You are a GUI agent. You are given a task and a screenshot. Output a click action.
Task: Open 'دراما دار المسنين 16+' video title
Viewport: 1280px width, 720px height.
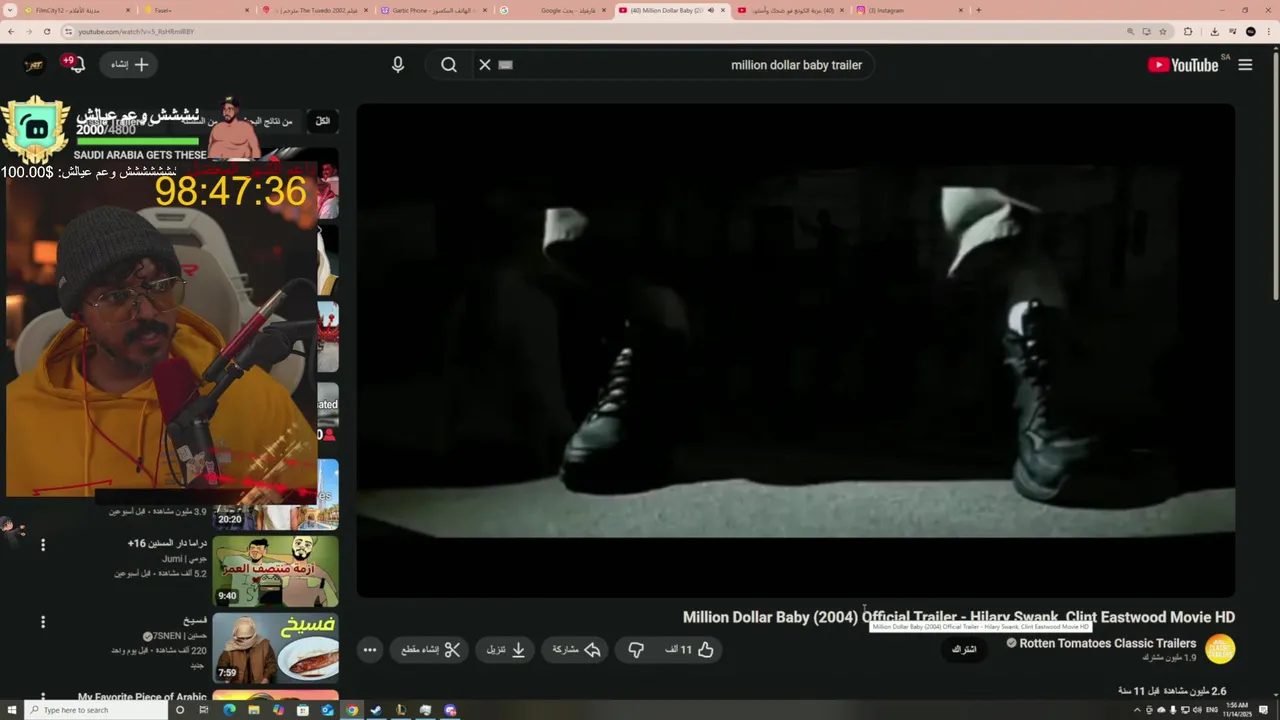click(x=167, y=543)
